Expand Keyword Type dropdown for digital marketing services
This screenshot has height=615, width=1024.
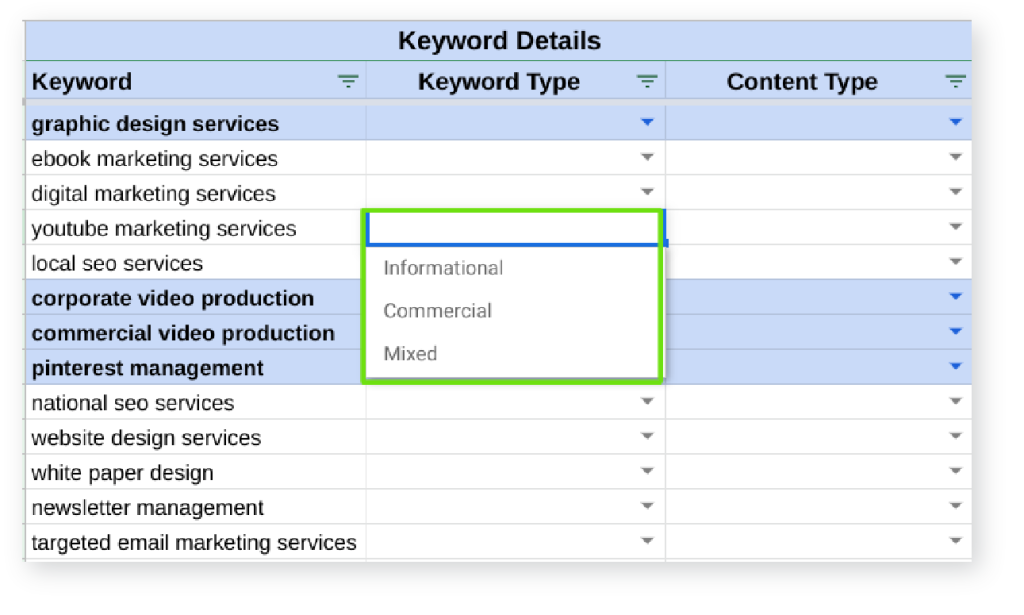click(647, 193)
